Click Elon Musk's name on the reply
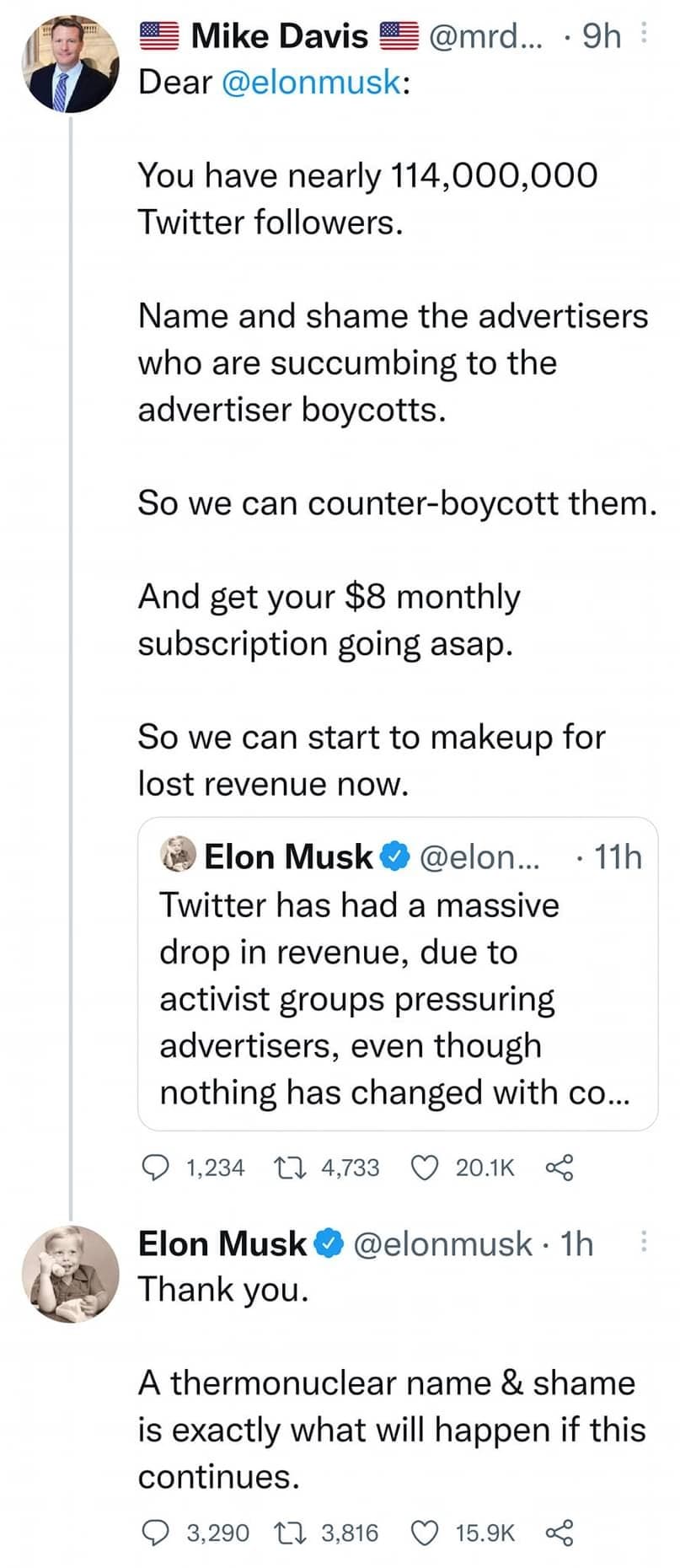The height and width of the screenshot is (1568, 680). point(222,1243)
